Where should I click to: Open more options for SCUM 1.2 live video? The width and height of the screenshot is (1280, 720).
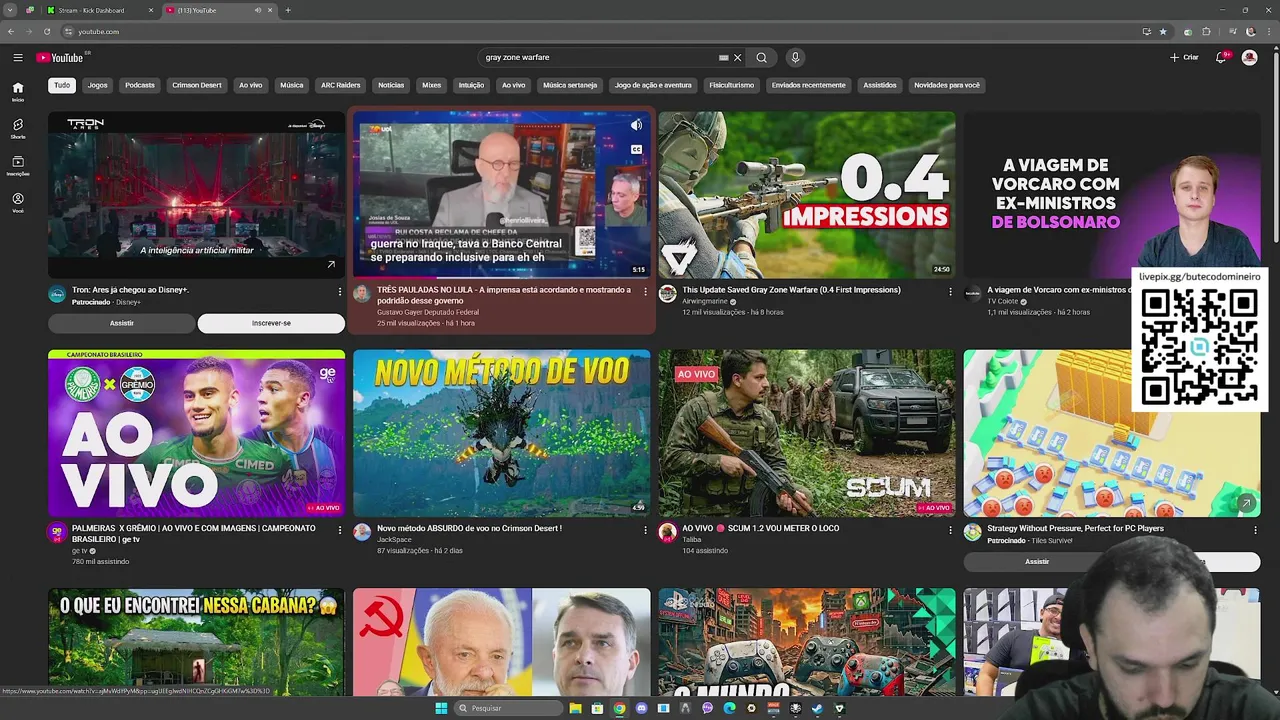(950, 530)
